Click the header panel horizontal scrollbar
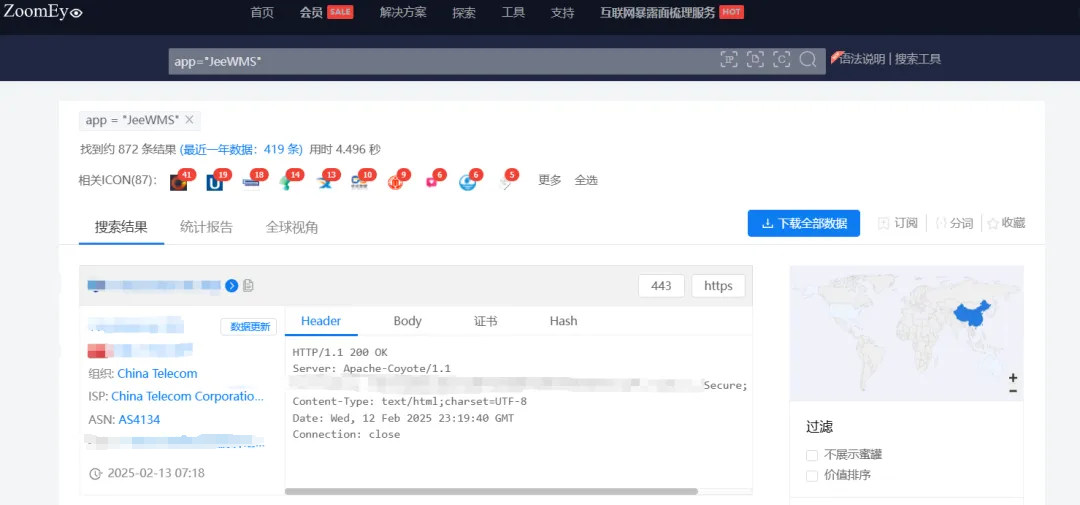The height and width of the screenshot is (505, 1080). point(491,491)
